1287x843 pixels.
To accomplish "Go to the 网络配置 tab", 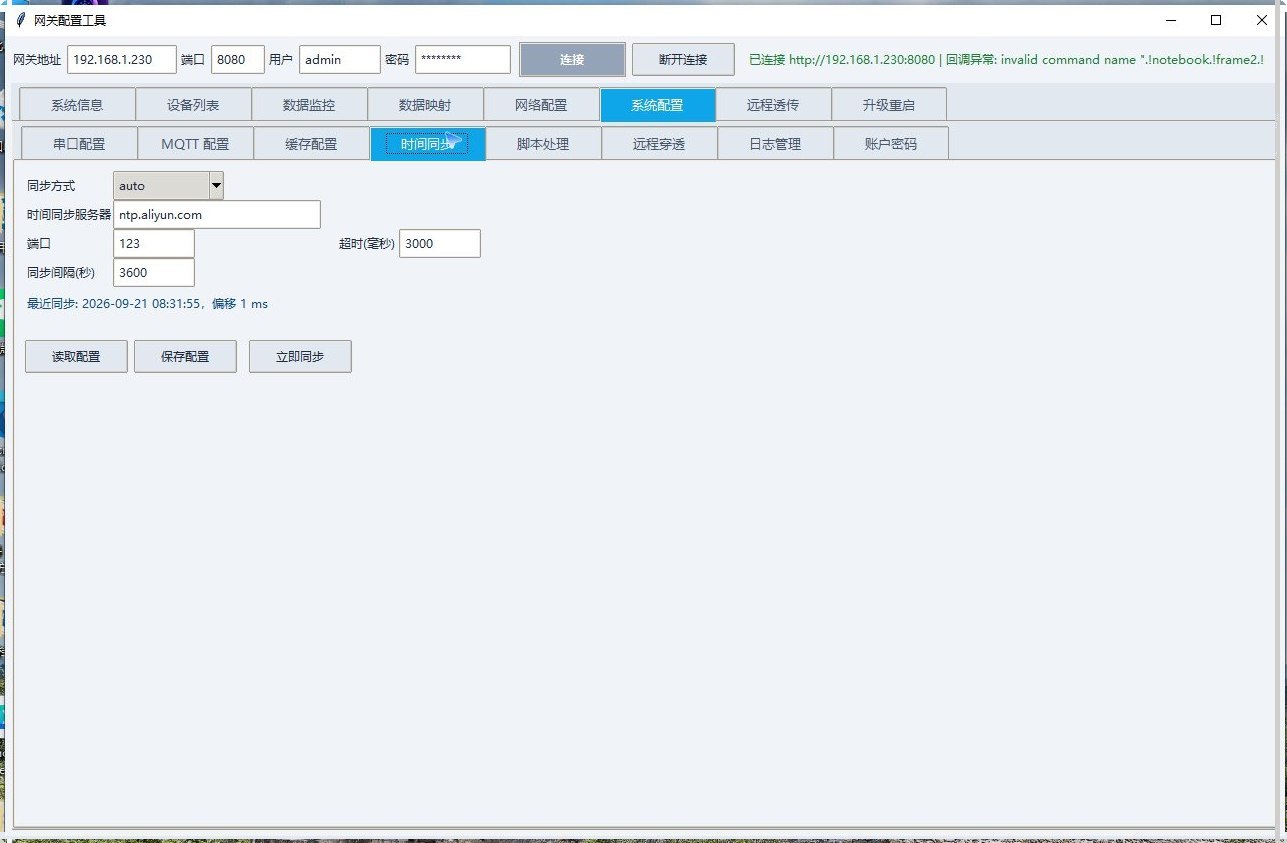I will [x=541, y=105].
